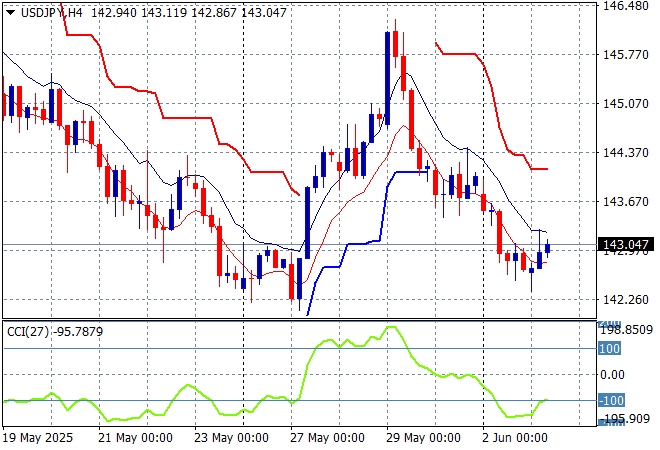Click the CCI -100 level marker

(611, 400)
